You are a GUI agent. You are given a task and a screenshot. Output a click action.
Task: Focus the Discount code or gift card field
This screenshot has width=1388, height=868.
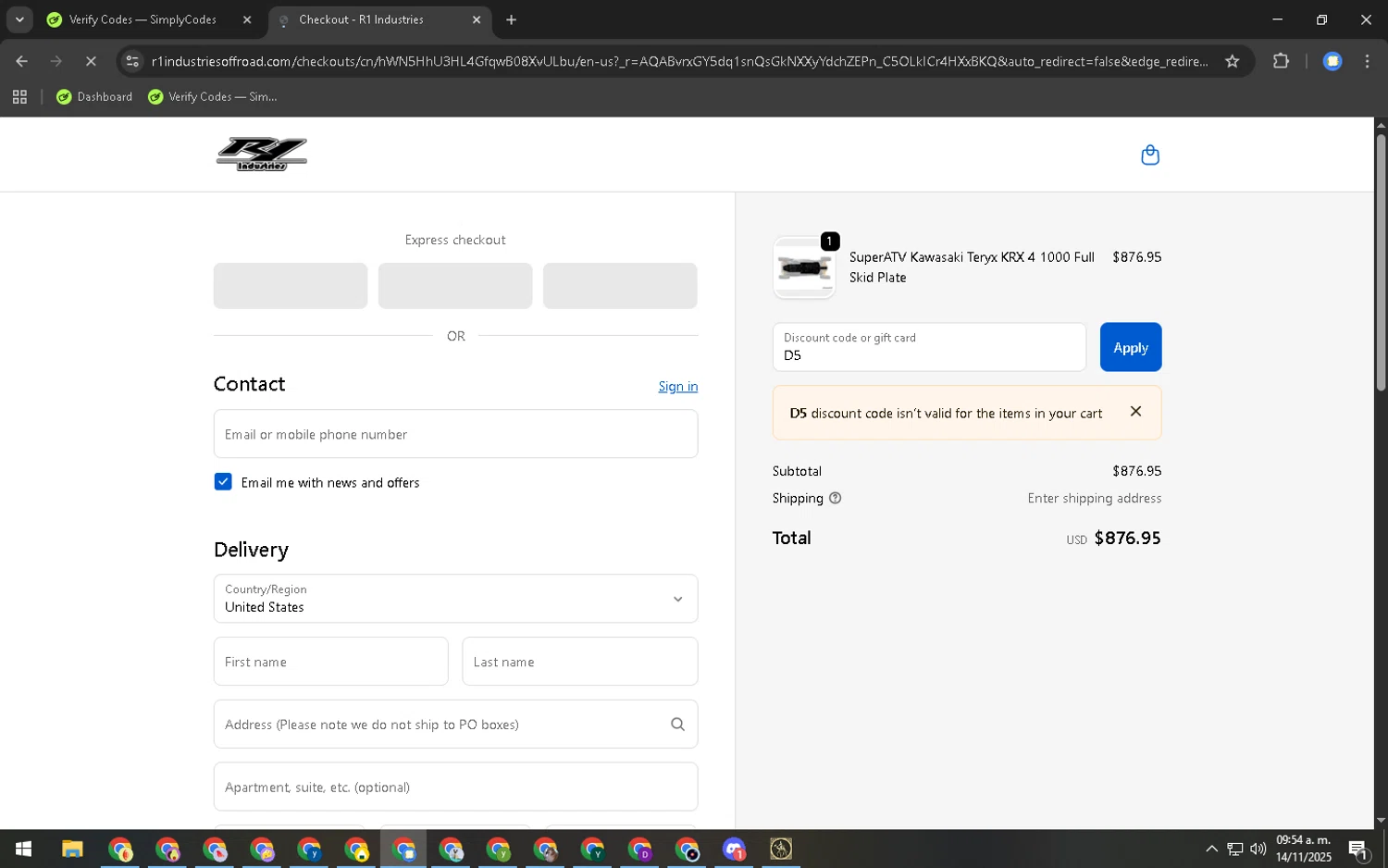click(x=929, y=347)
